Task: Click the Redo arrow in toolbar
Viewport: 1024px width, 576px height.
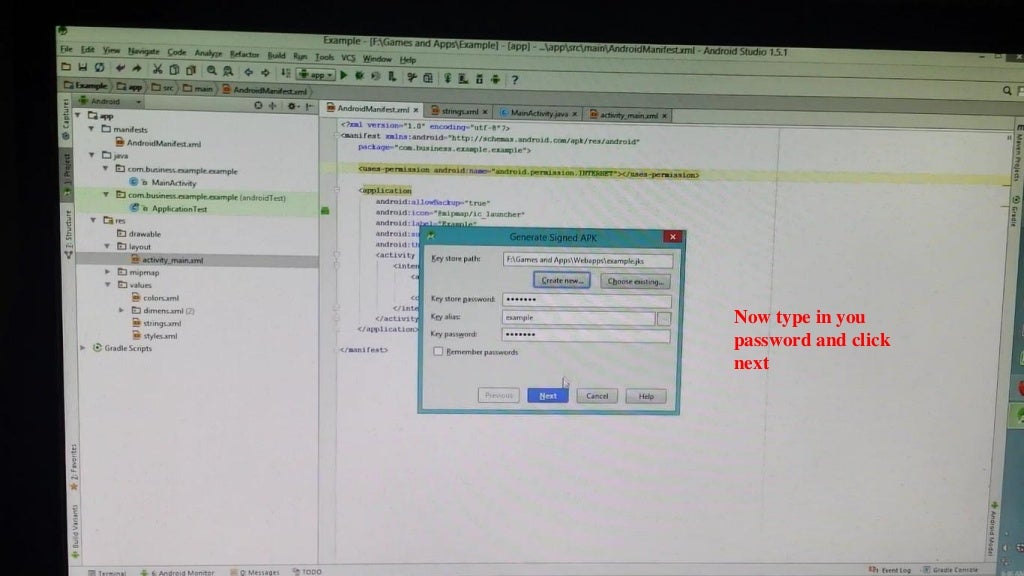Action: (136, 68)
